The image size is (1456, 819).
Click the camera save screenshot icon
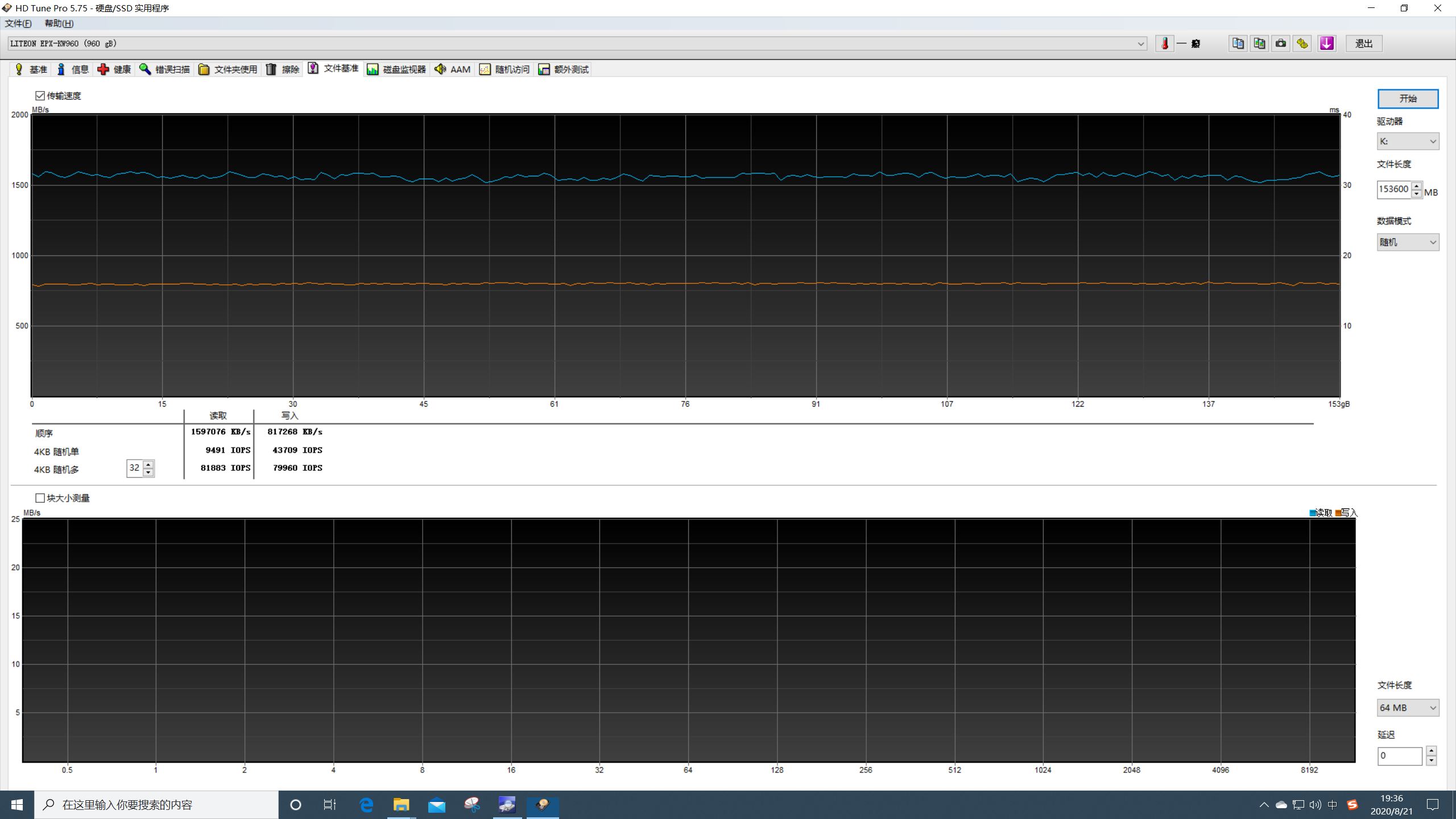(1281, 43)
